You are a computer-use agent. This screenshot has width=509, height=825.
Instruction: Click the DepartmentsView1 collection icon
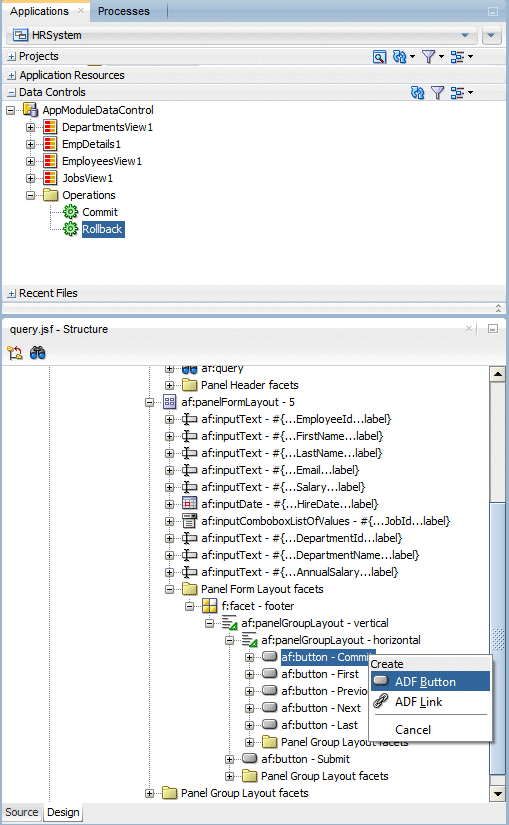[50, 127]
